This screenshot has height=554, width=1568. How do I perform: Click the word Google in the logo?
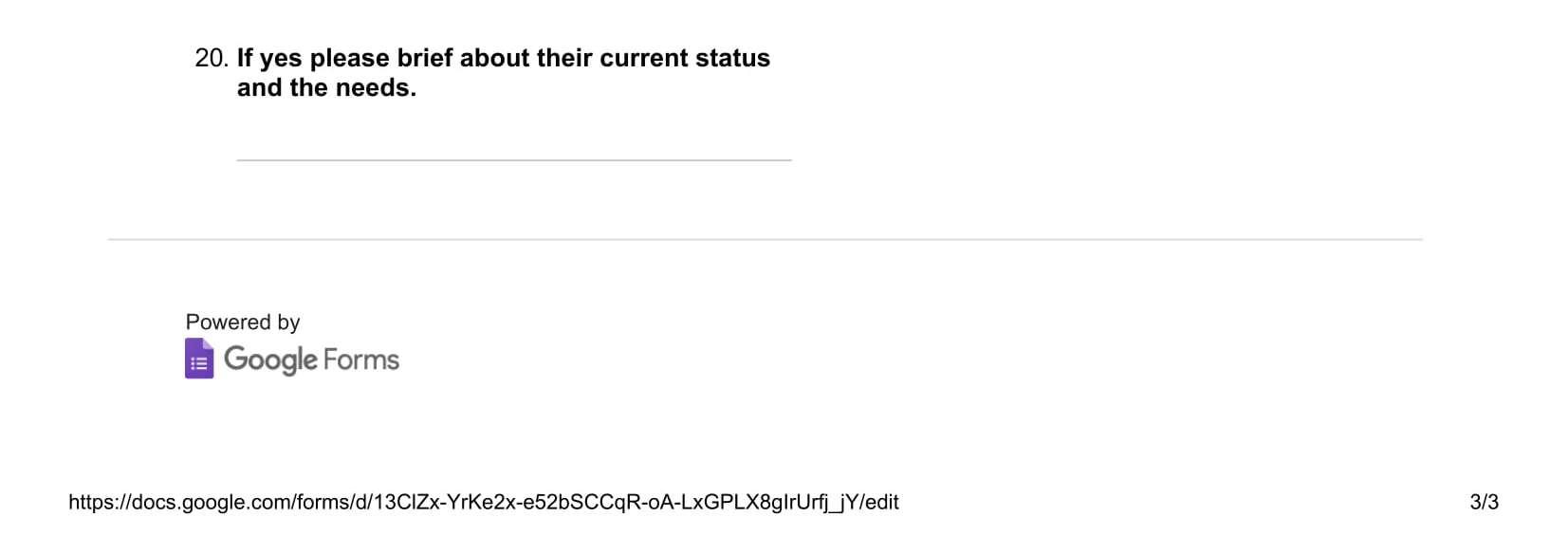point(270,360)
